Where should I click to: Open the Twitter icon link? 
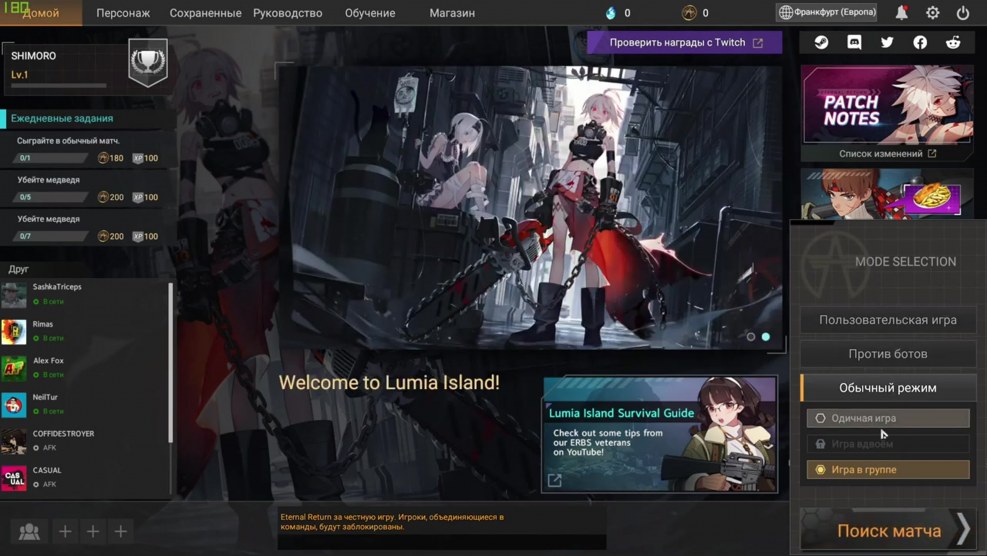tap(887, 42)
